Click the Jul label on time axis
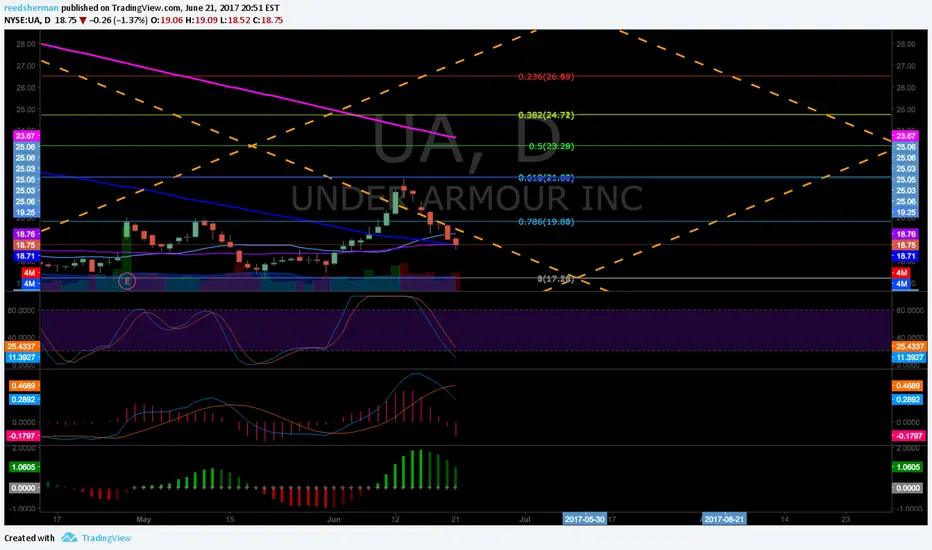This screenshot has height=550, width=932. [x=524, y=519]
